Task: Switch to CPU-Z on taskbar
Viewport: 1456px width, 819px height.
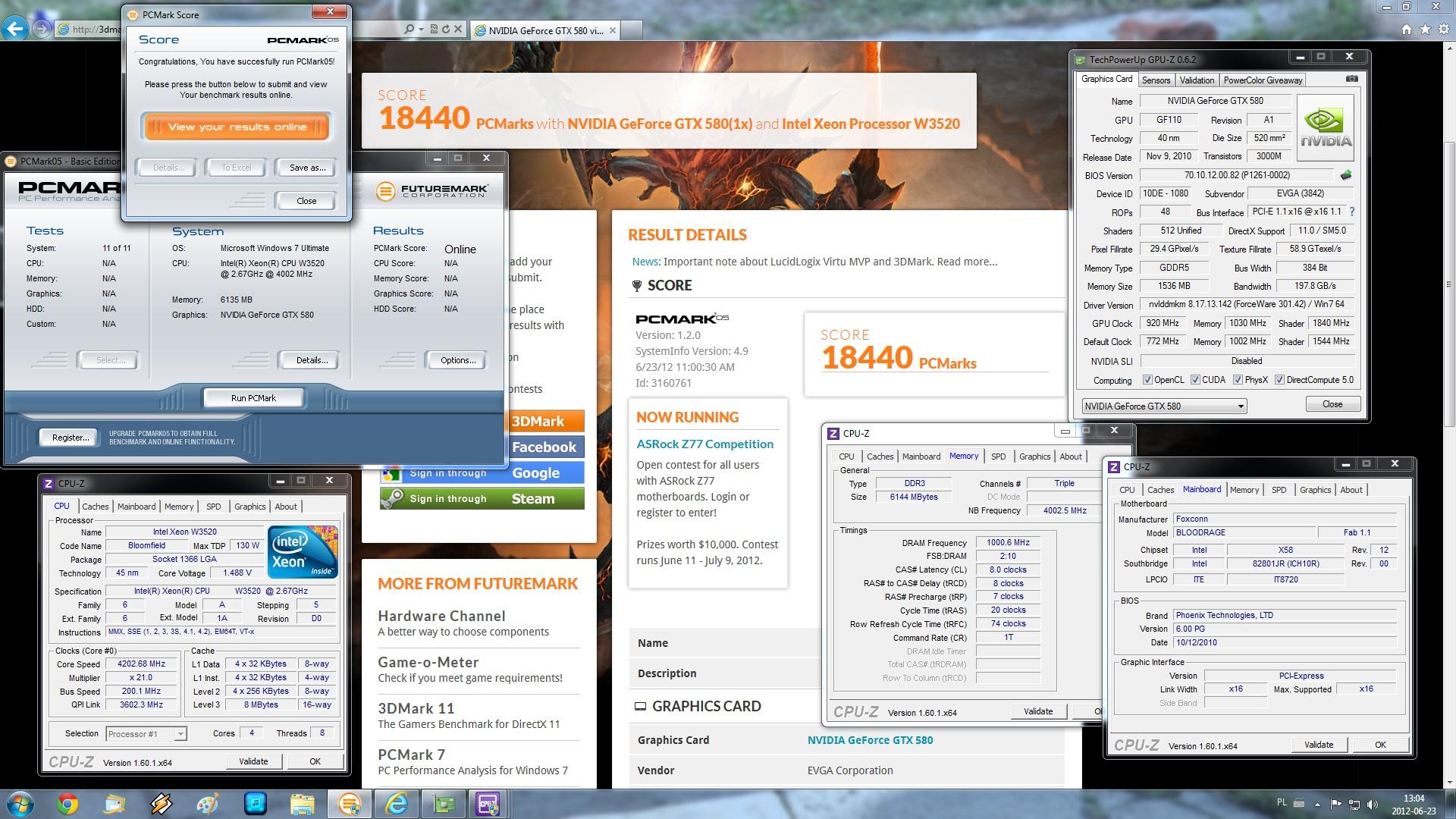Action: (x=487, y=804)
